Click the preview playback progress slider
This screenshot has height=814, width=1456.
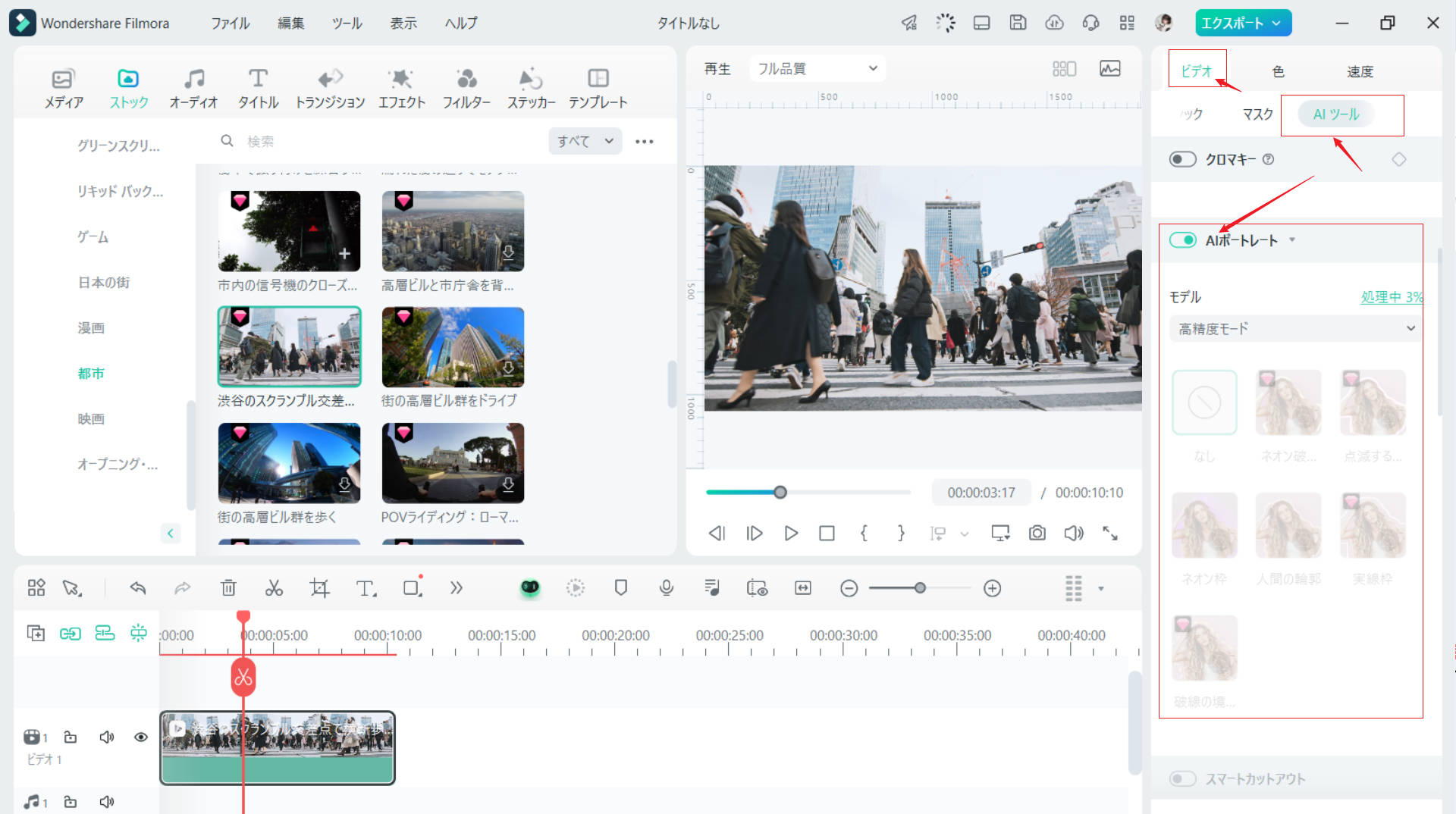tap(808, 493)
